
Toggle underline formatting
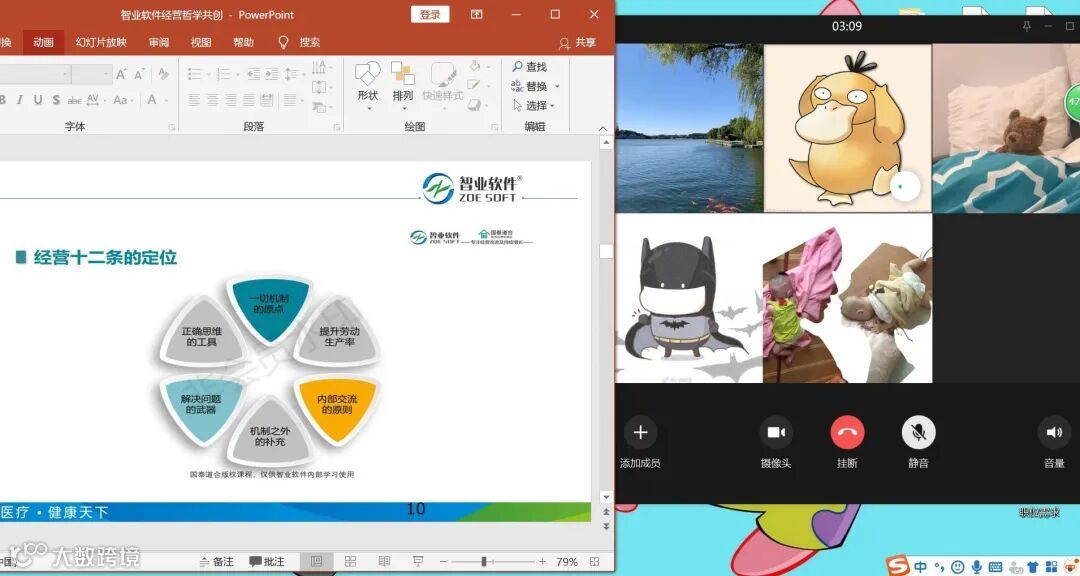click(38, 100)
